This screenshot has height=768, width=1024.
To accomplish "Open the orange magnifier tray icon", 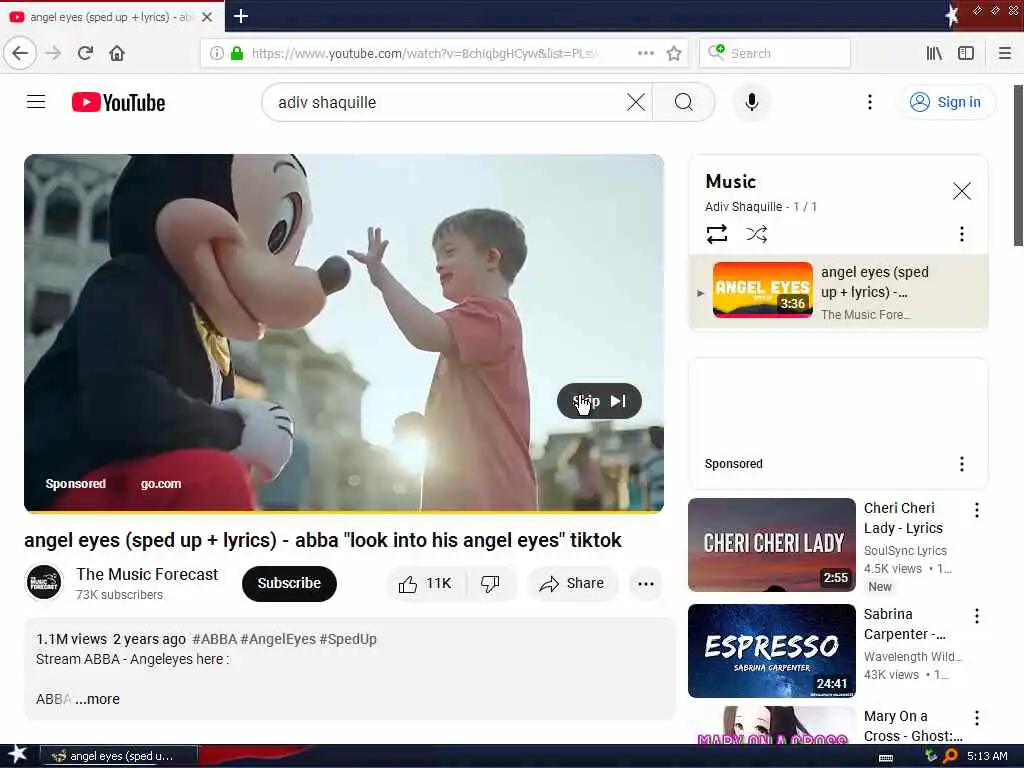I will (x=950, y=756).
